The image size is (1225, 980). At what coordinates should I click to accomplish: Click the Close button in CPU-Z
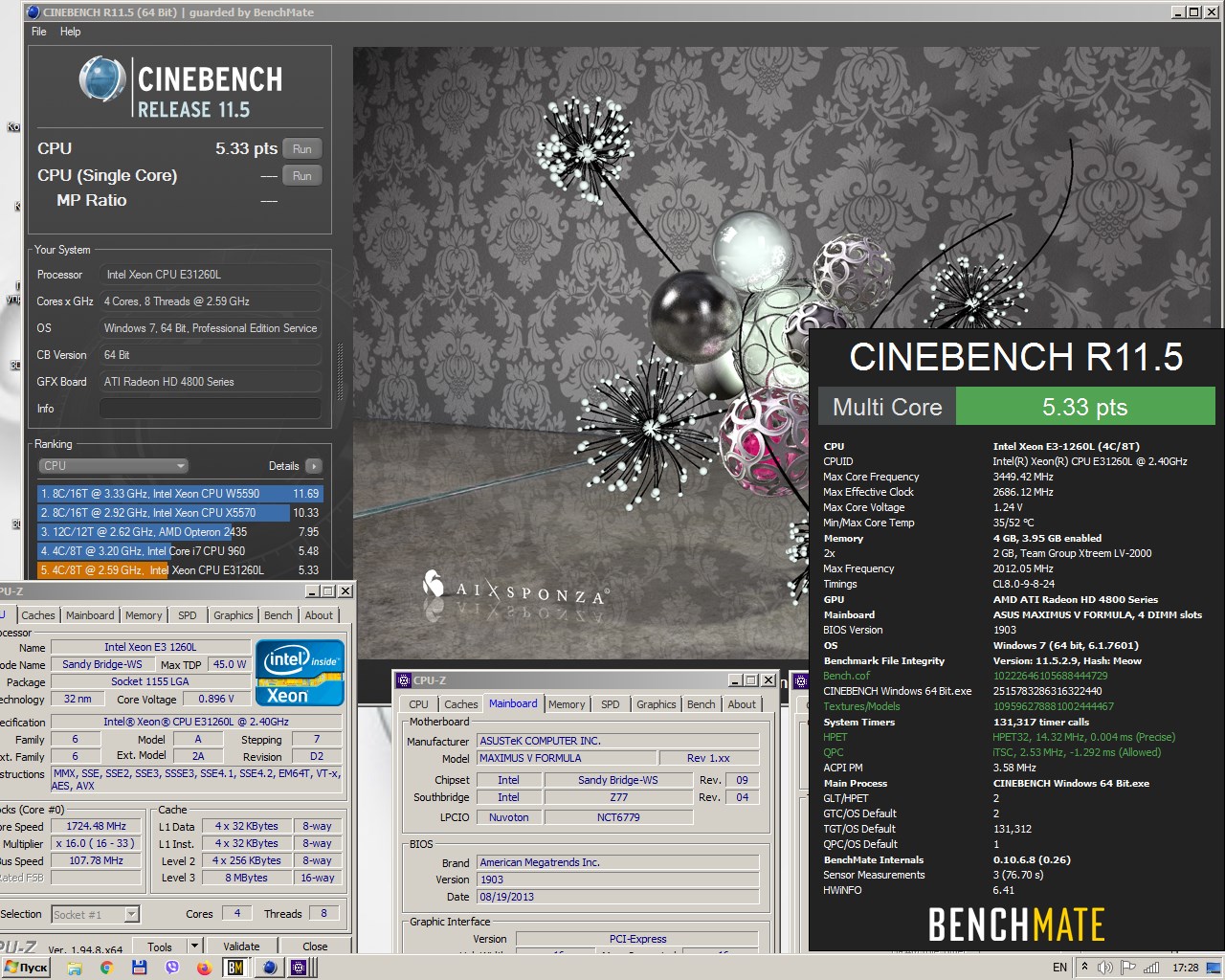[315, 946]
